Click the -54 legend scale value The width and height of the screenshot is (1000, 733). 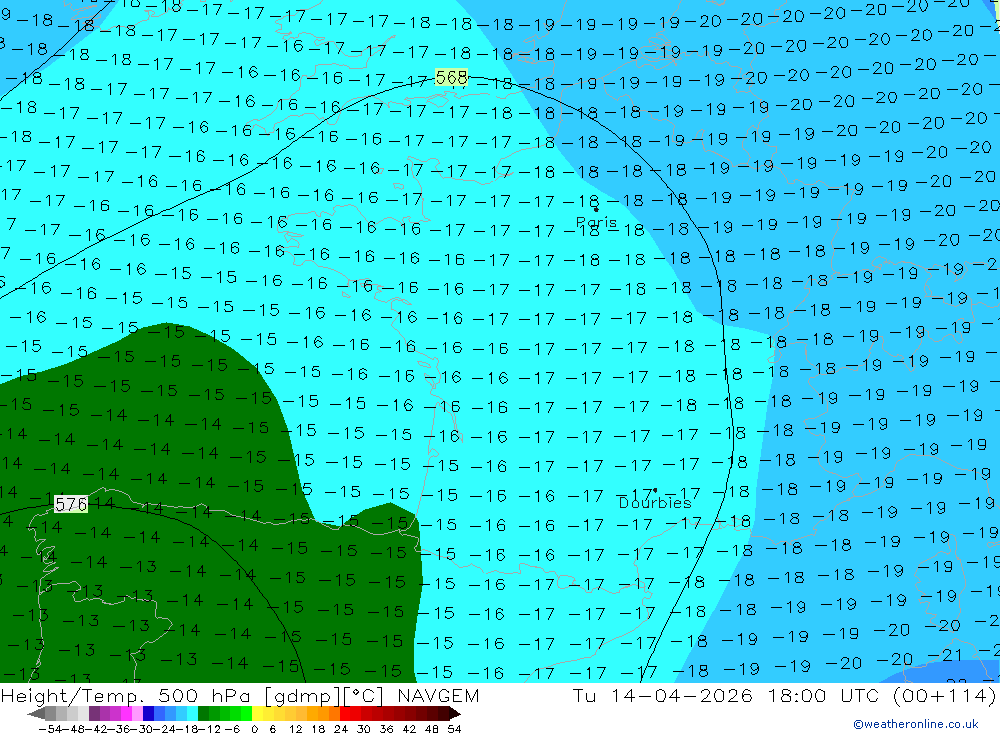point(50,729)
